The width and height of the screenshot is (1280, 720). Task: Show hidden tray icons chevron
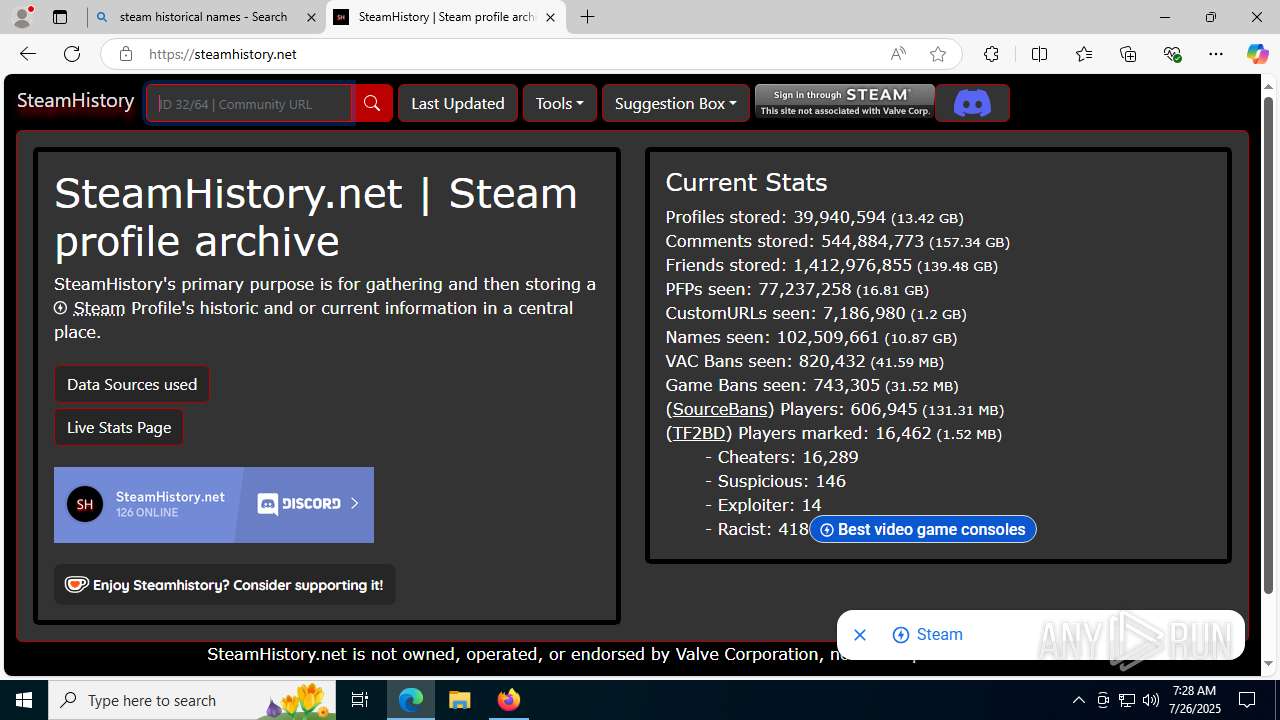(1078, 700)
